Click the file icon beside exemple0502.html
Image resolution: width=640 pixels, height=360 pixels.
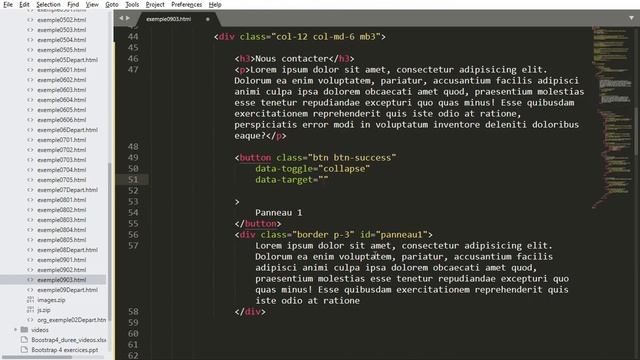tap(30, 20)
